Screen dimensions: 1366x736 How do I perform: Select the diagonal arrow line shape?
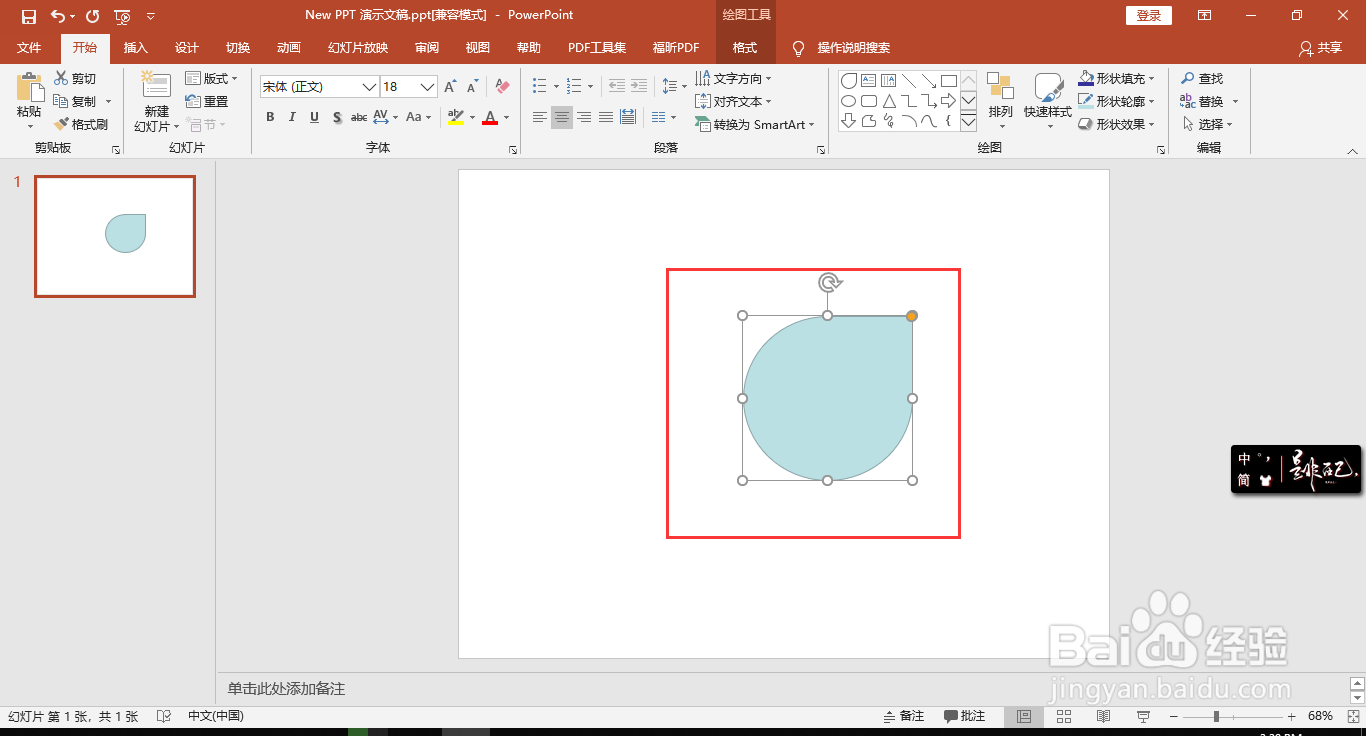[929, 81]
